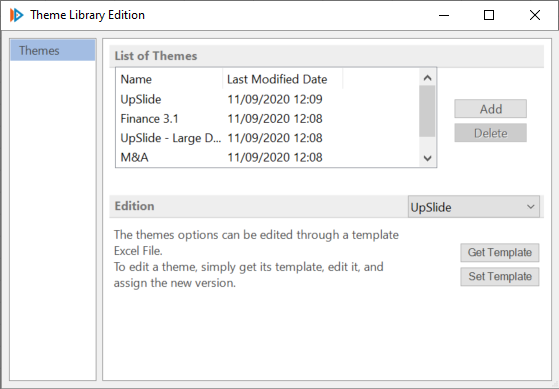The height and width of the screenshot is (389, 559).
Task: Select the UpSlide - Large D... theme row
Action: click(268, 138)
